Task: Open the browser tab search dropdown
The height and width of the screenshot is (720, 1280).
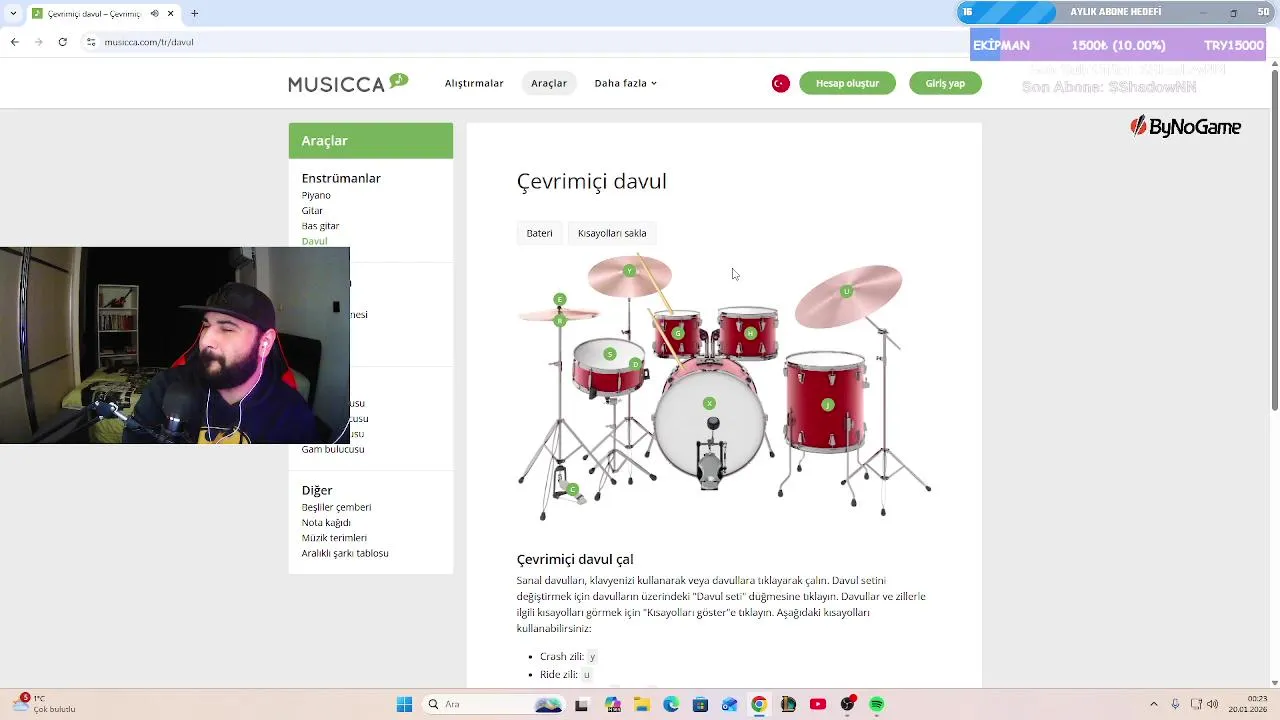Action: [x=13, y=13]
